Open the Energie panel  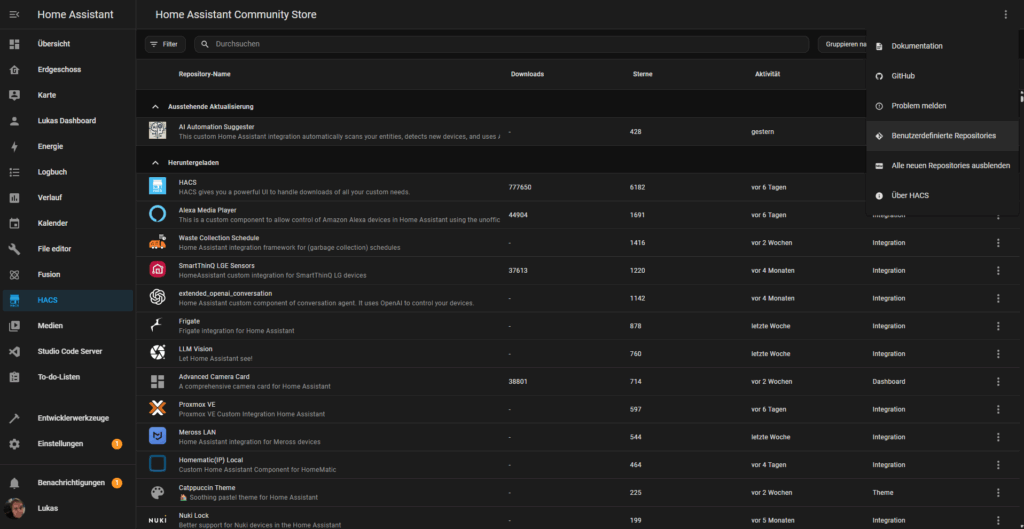tap(68, 146)
